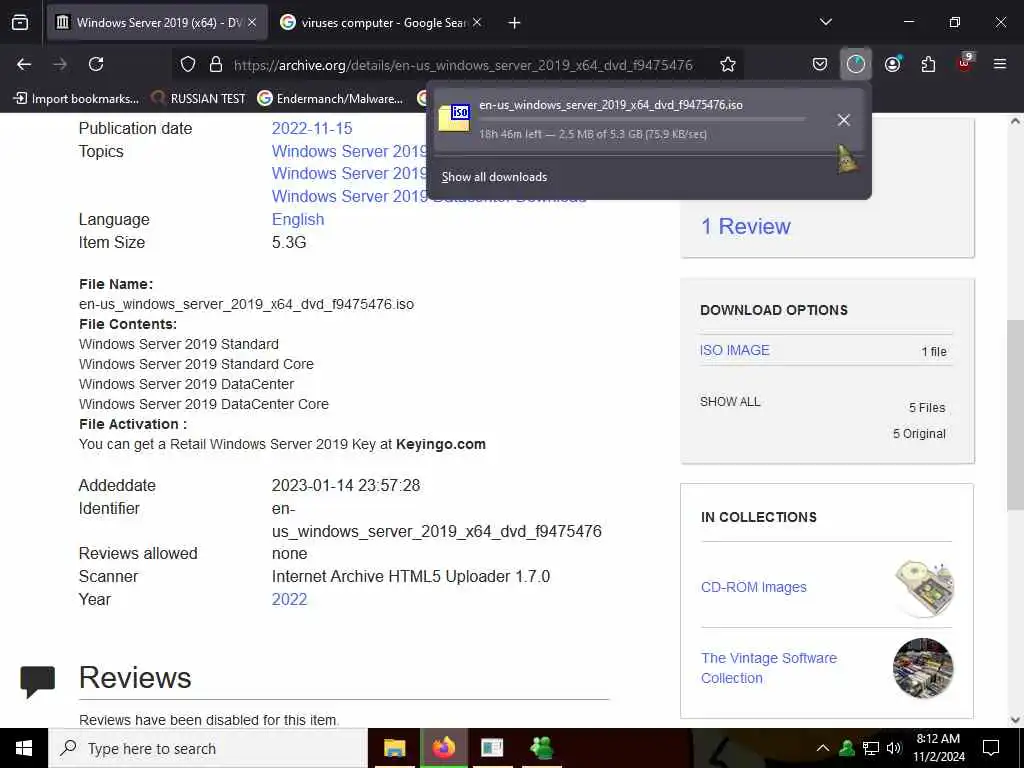The height and width of the screenshot is (768, 1024).
Task: Open Firefox View icon in tab bar
Action: click(x=20, y=22)
